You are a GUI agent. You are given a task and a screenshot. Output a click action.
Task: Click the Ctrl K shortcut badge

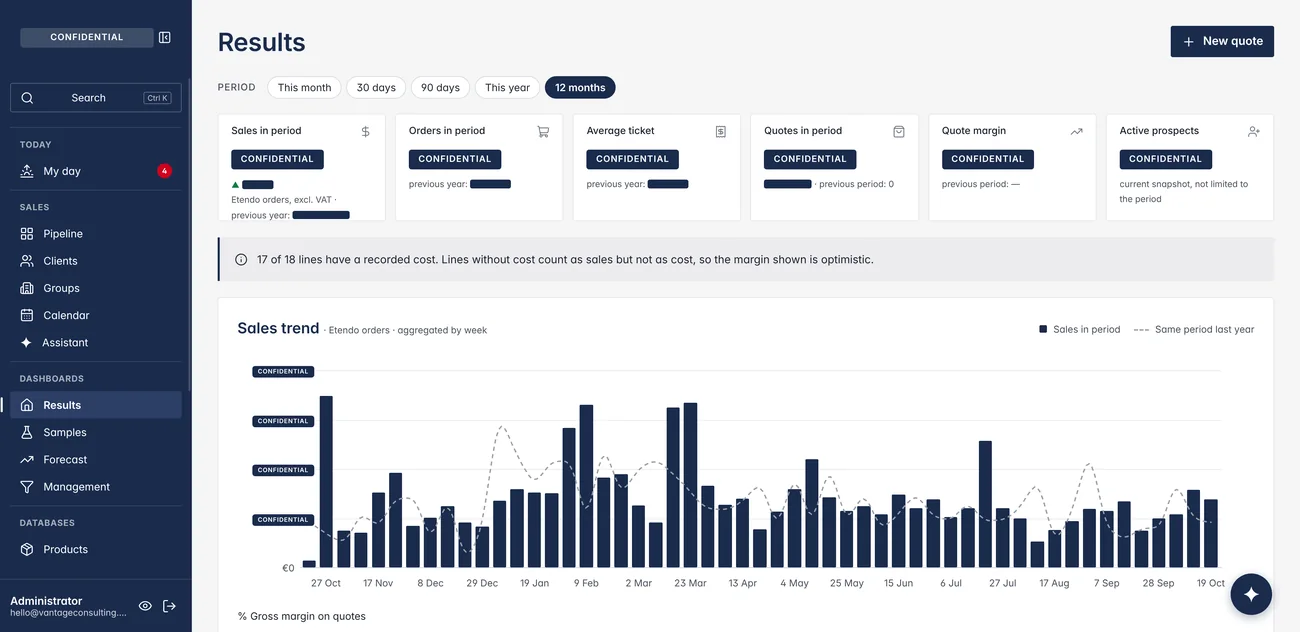(x=158, y=98)
